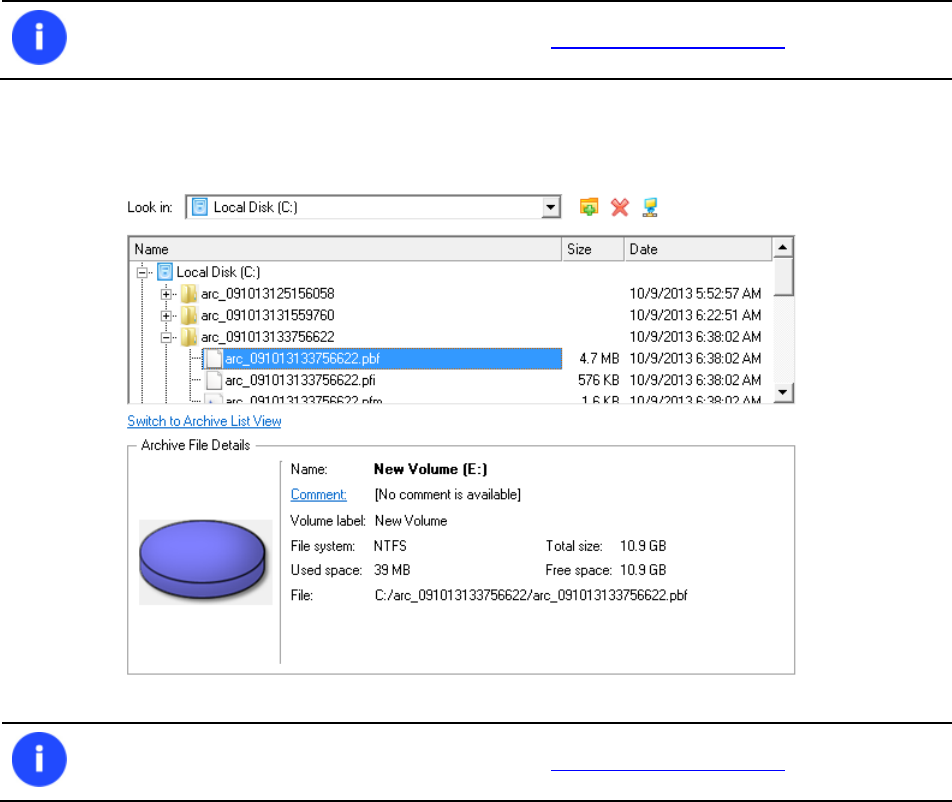Select the arc_091013133756622.pfi file
This screenshot has width=952, height=802.
tap(300, 380)
